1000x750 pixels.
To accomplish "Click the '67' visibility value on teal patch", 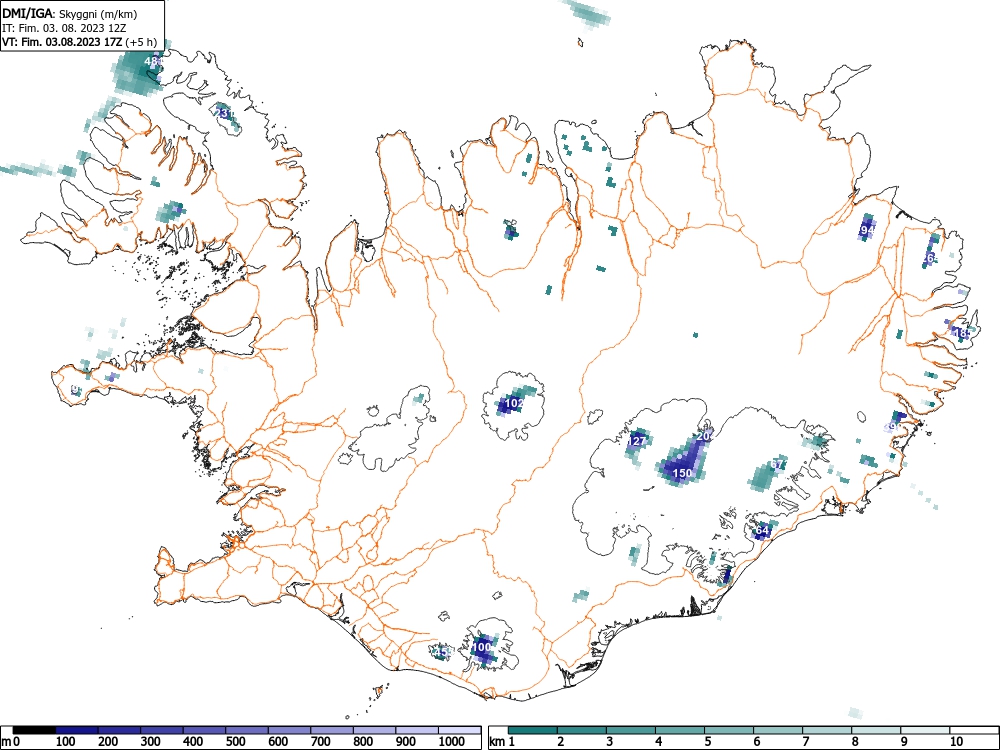I will [777, 465].
